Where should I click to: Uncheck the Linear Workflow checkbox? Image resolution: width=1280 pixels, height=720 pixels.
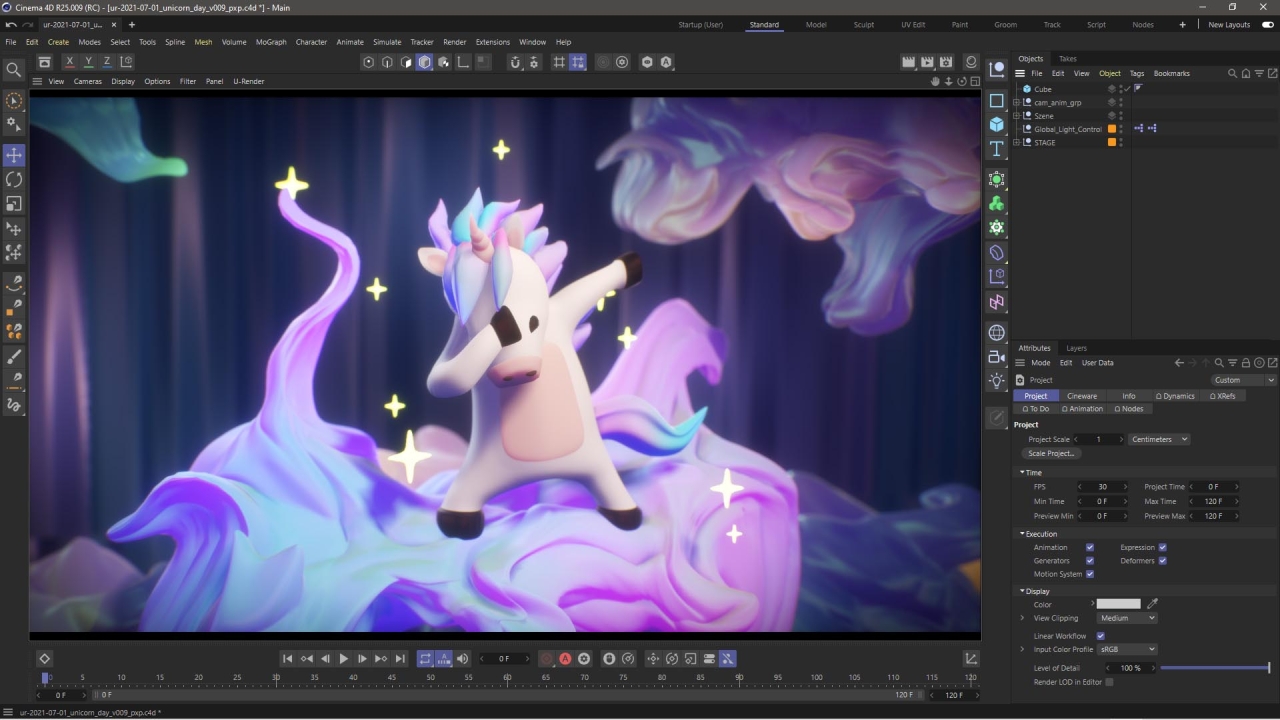tap(1101, 636)
